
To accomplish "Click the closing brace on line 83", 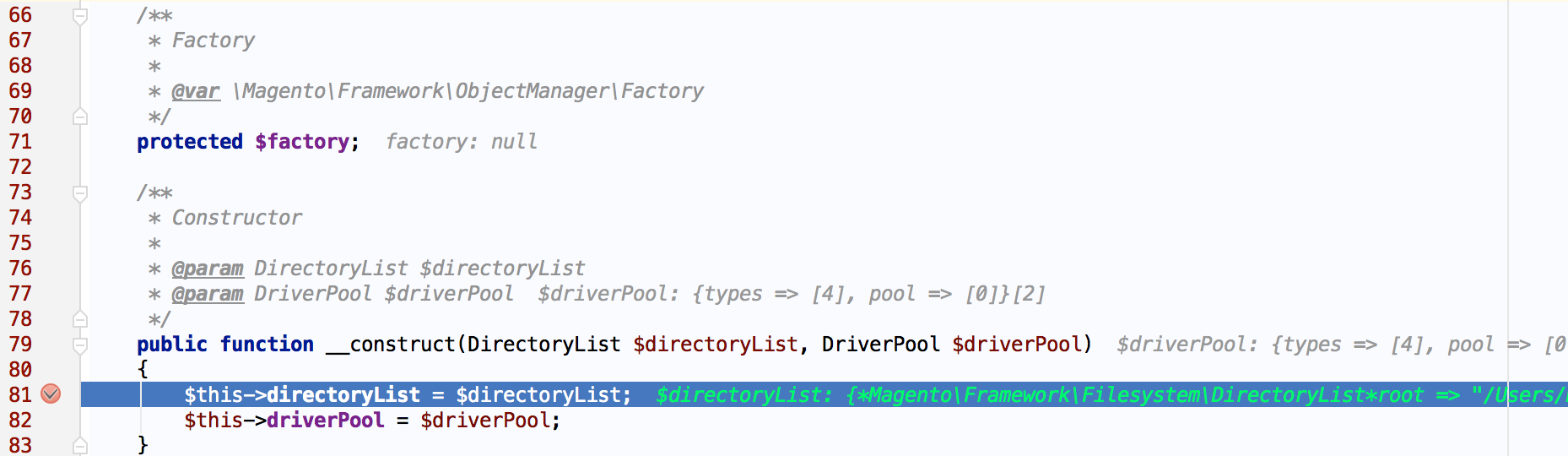I will pyautogui.click(x=143, y=445).
